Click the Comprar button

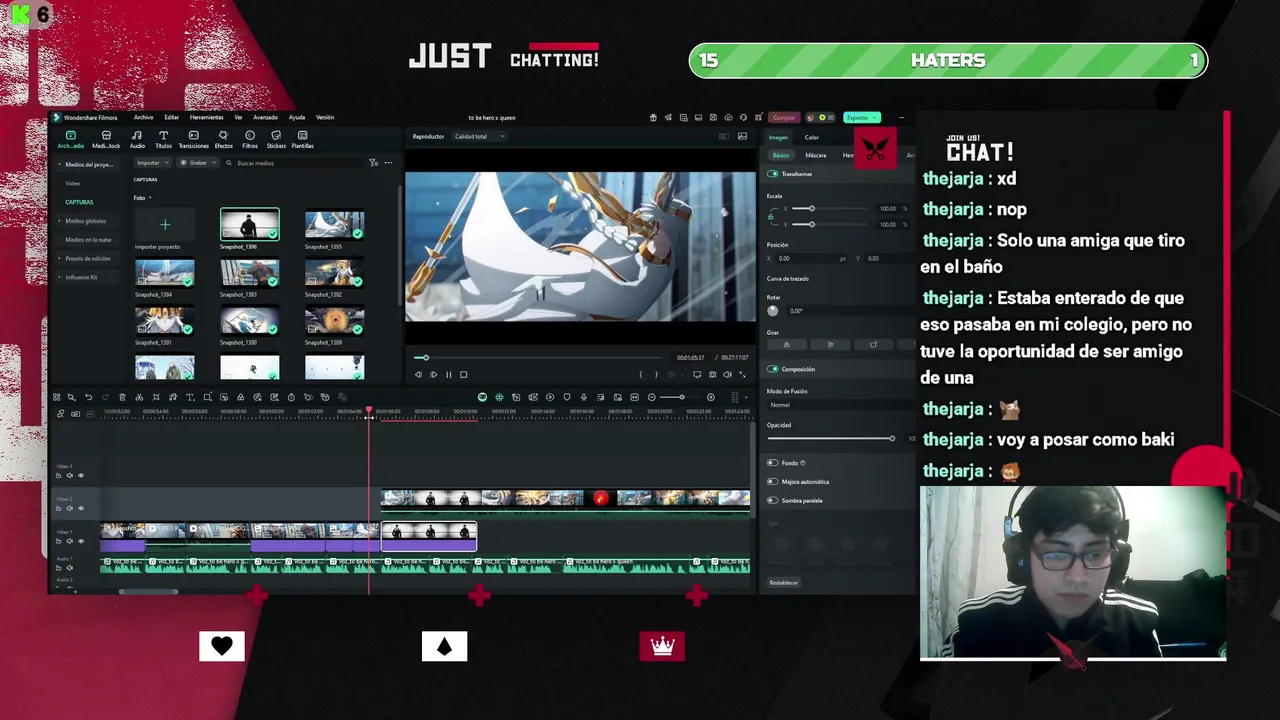coord(784,118)
